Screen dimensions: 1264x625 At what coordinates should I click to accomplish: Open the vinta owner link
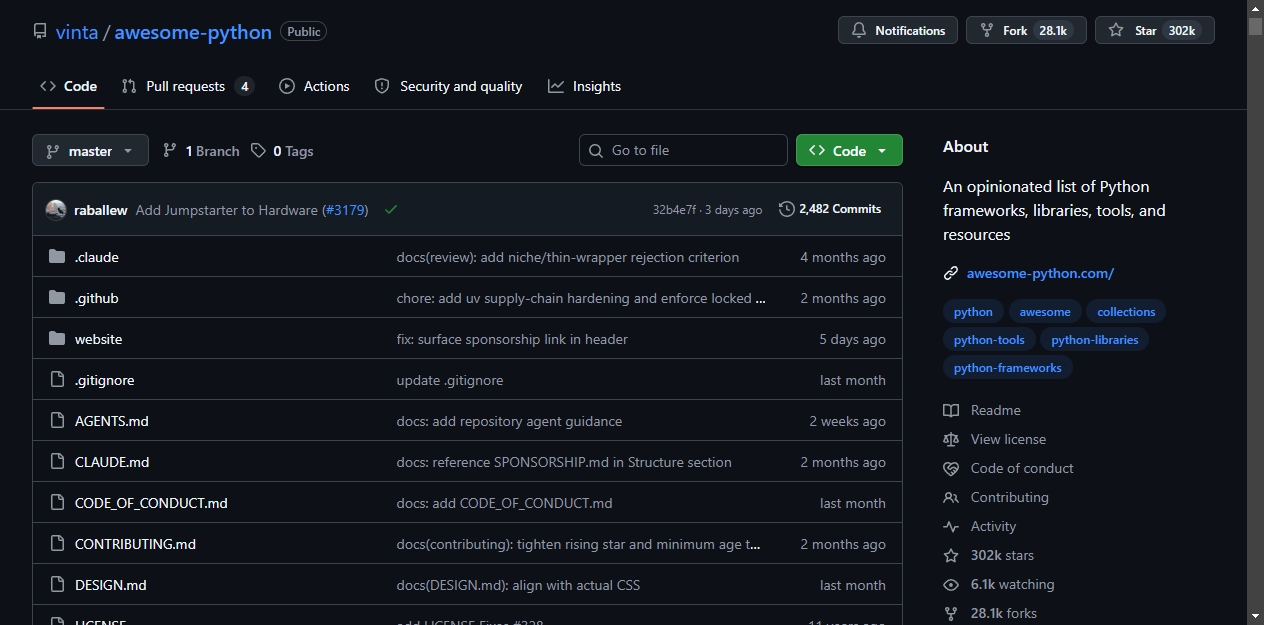(77, 32)
